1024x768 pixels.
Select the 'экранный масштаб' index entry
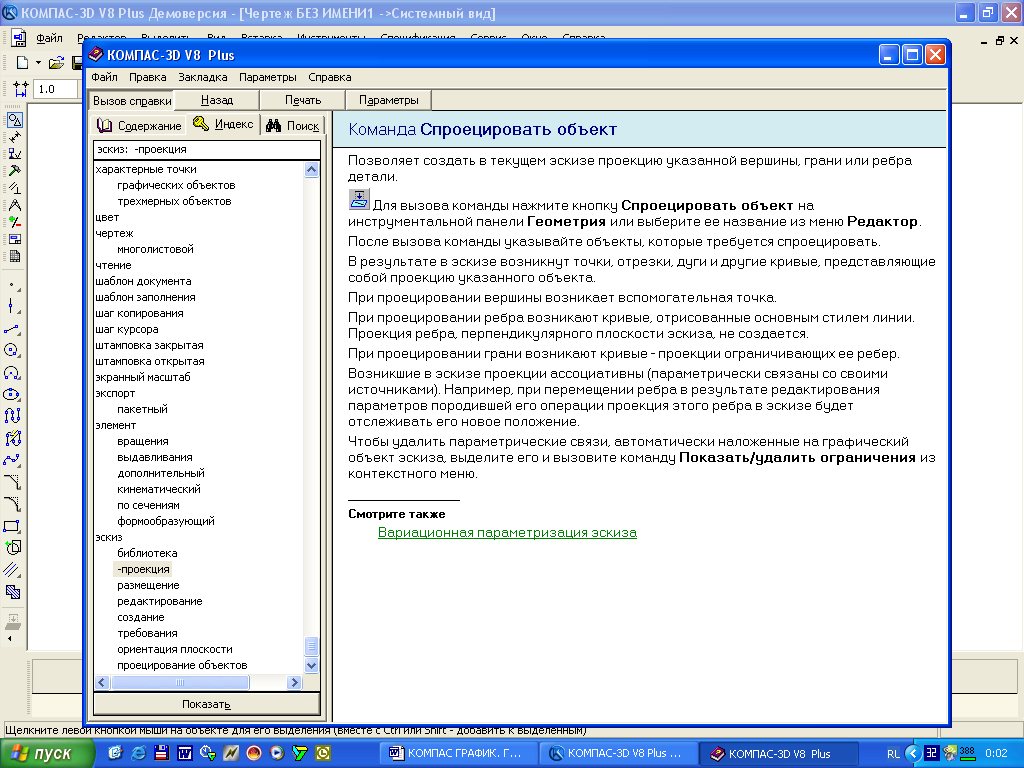coord(142,377)
